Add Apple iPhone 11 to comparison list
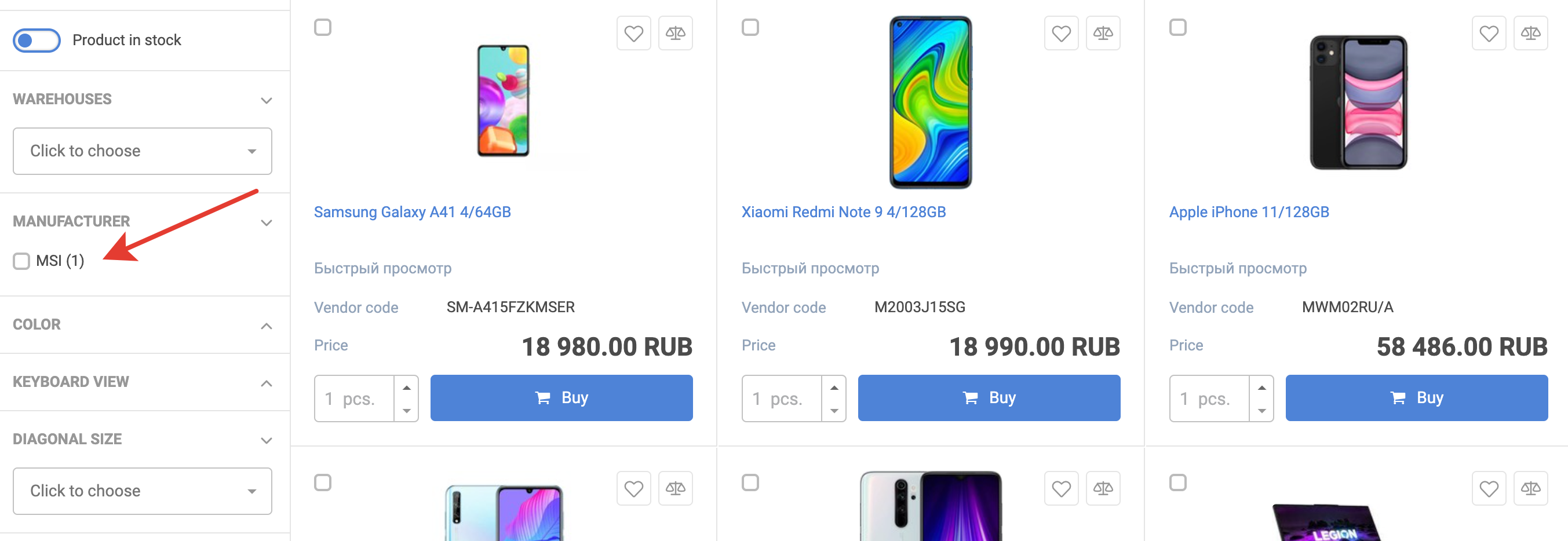This screenshot has height=541, width=1568. click(1530, 34)
